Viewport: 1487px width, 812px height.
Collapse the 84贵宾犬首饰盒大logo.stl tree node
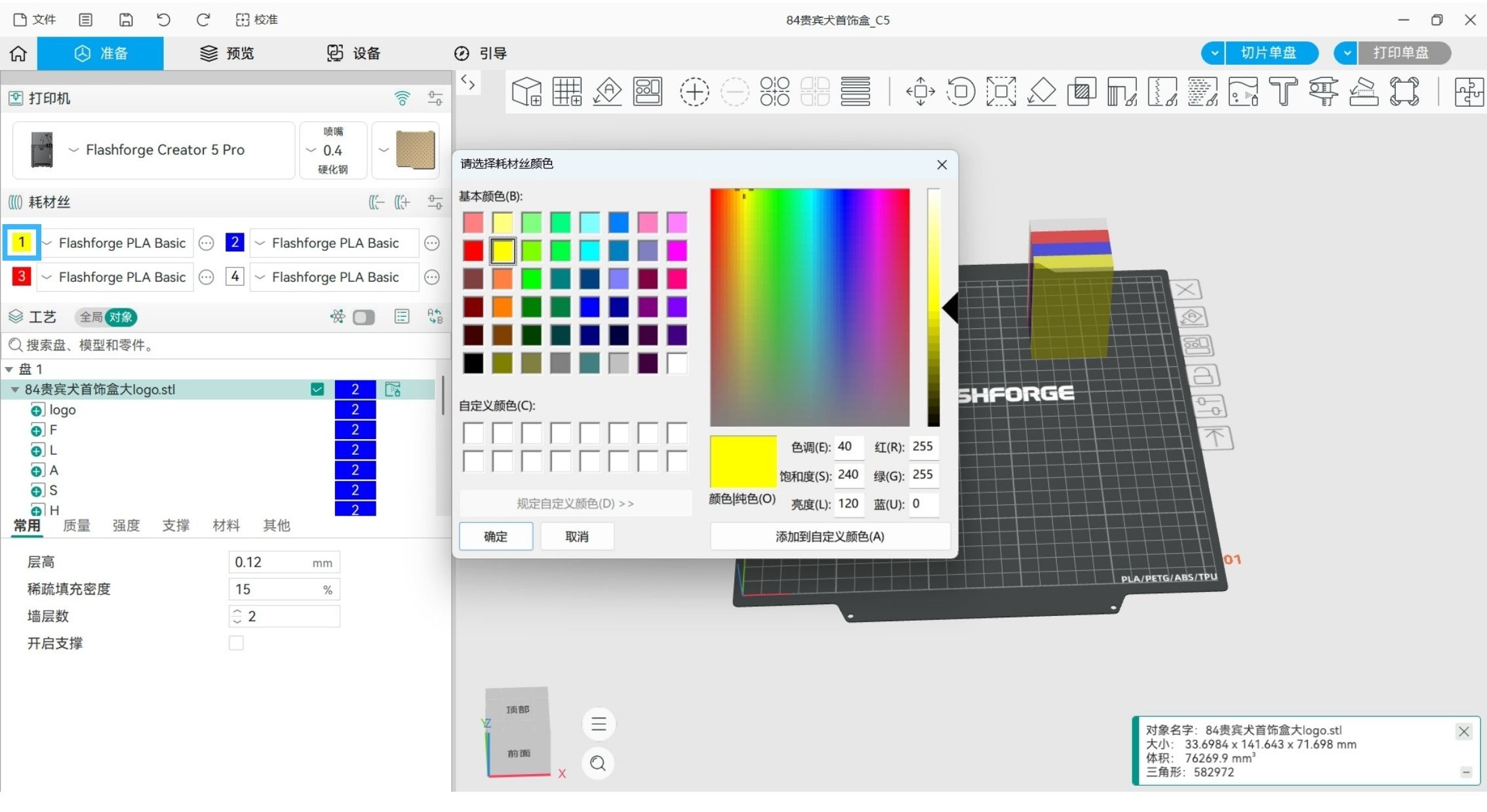(x=14, y=390)
